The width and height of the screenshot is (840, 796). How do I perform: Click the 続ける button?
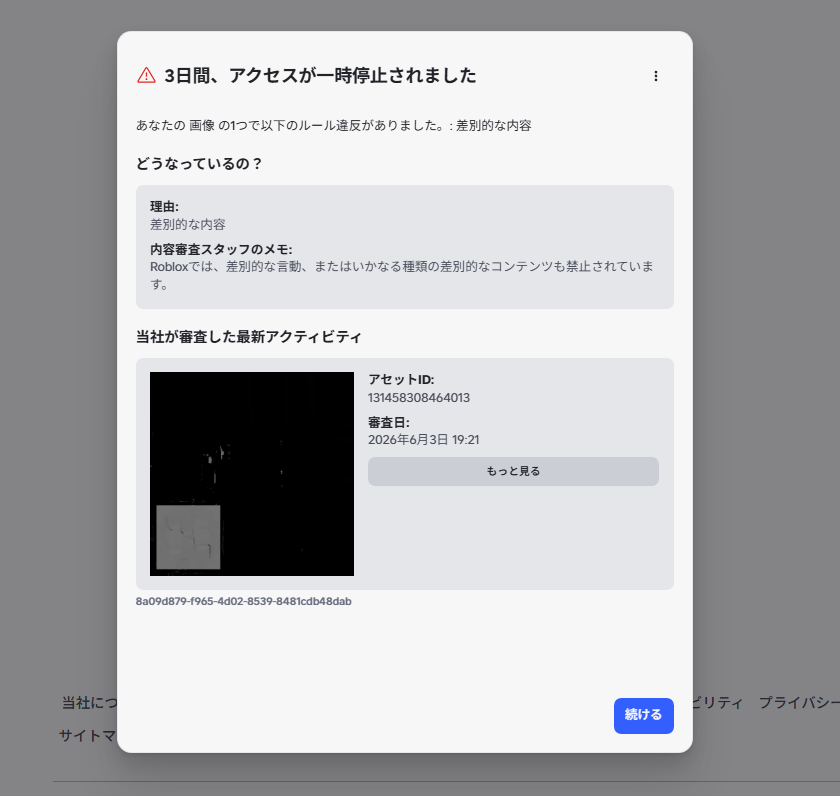coord(643,715)
